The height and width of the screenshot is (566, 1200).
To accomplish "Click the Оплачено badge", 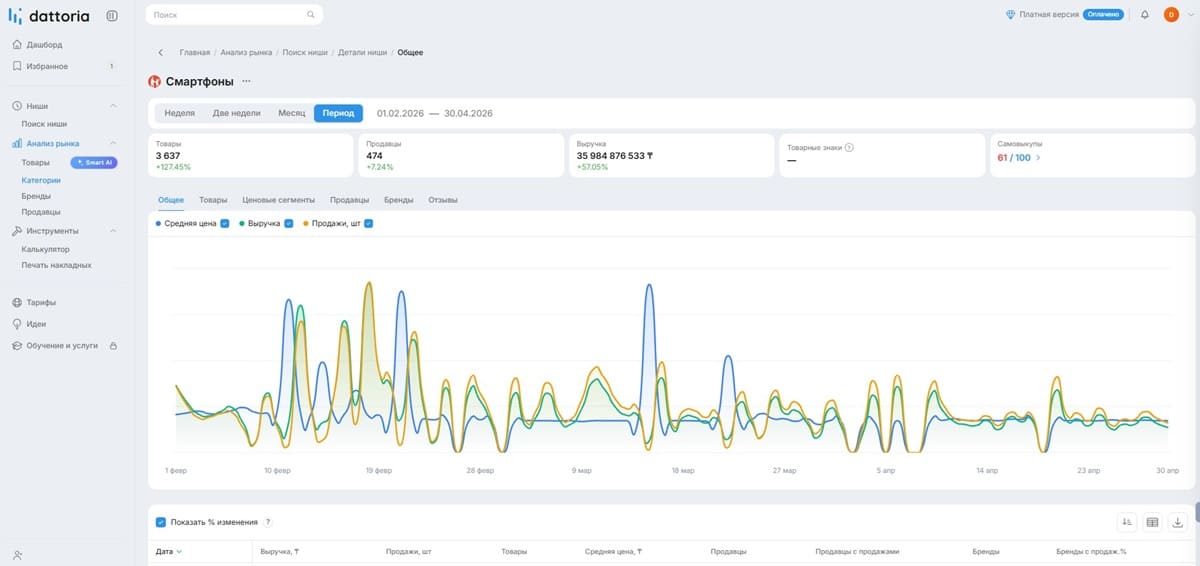I will click(x=1103, y=15).
